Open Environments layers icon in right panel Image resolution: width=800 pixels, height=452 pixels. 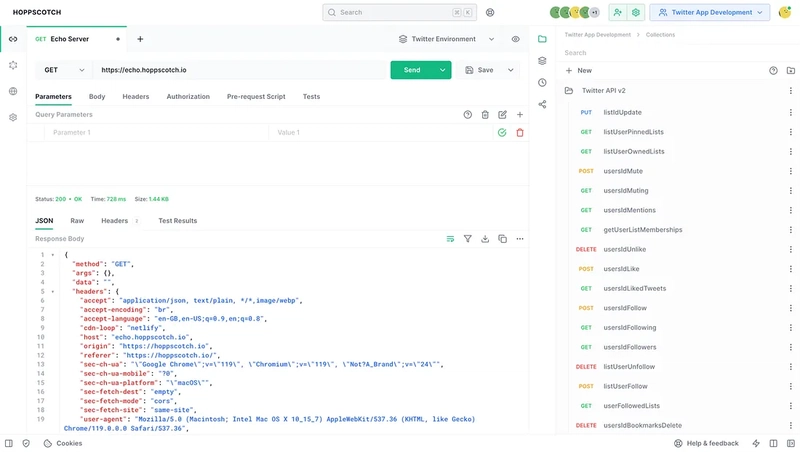coord(542,61)
